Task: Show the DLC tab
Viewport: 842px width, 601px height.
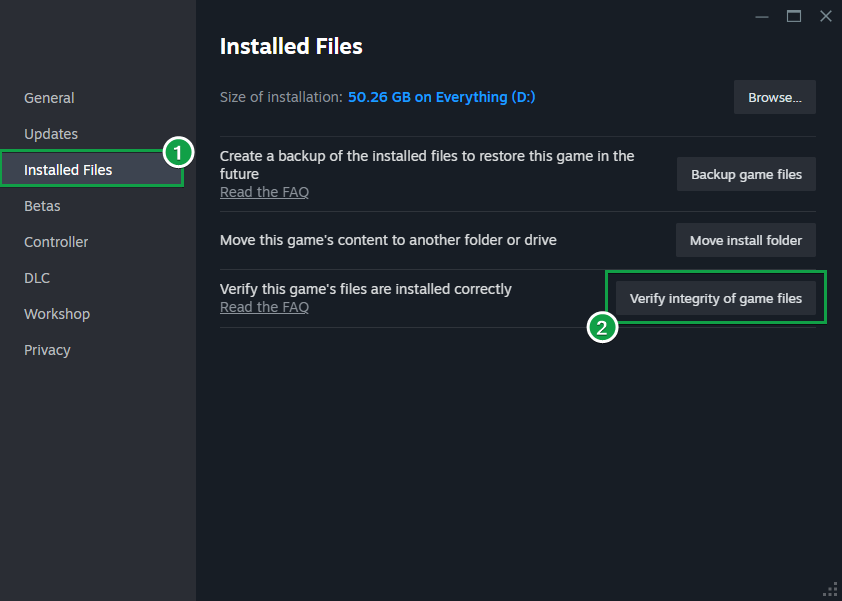Action: point(37,278)
